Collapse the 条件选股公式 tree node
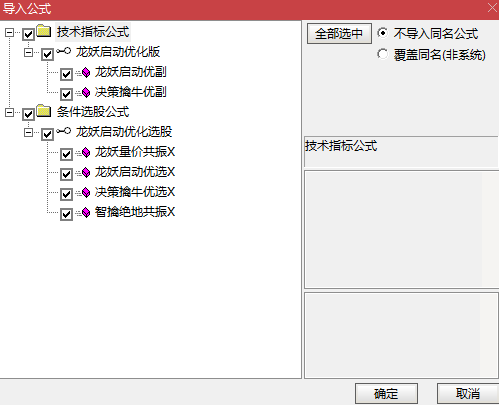This screenshot has height=405, width=499. pyautogui.click(x=9, y=113)
